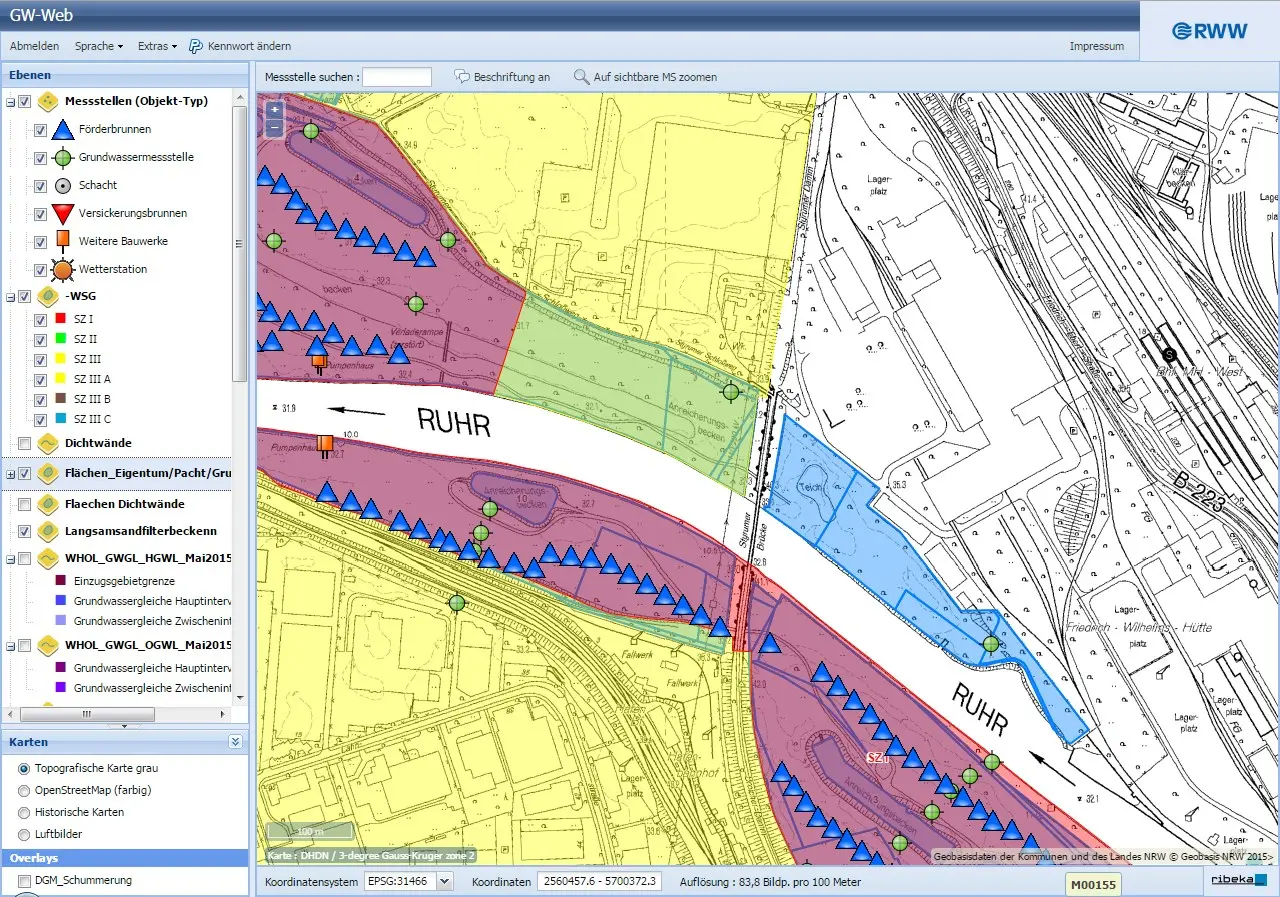Select Historische Karten base map
The image size is (1280, 897).
click(x=24, y=812)
